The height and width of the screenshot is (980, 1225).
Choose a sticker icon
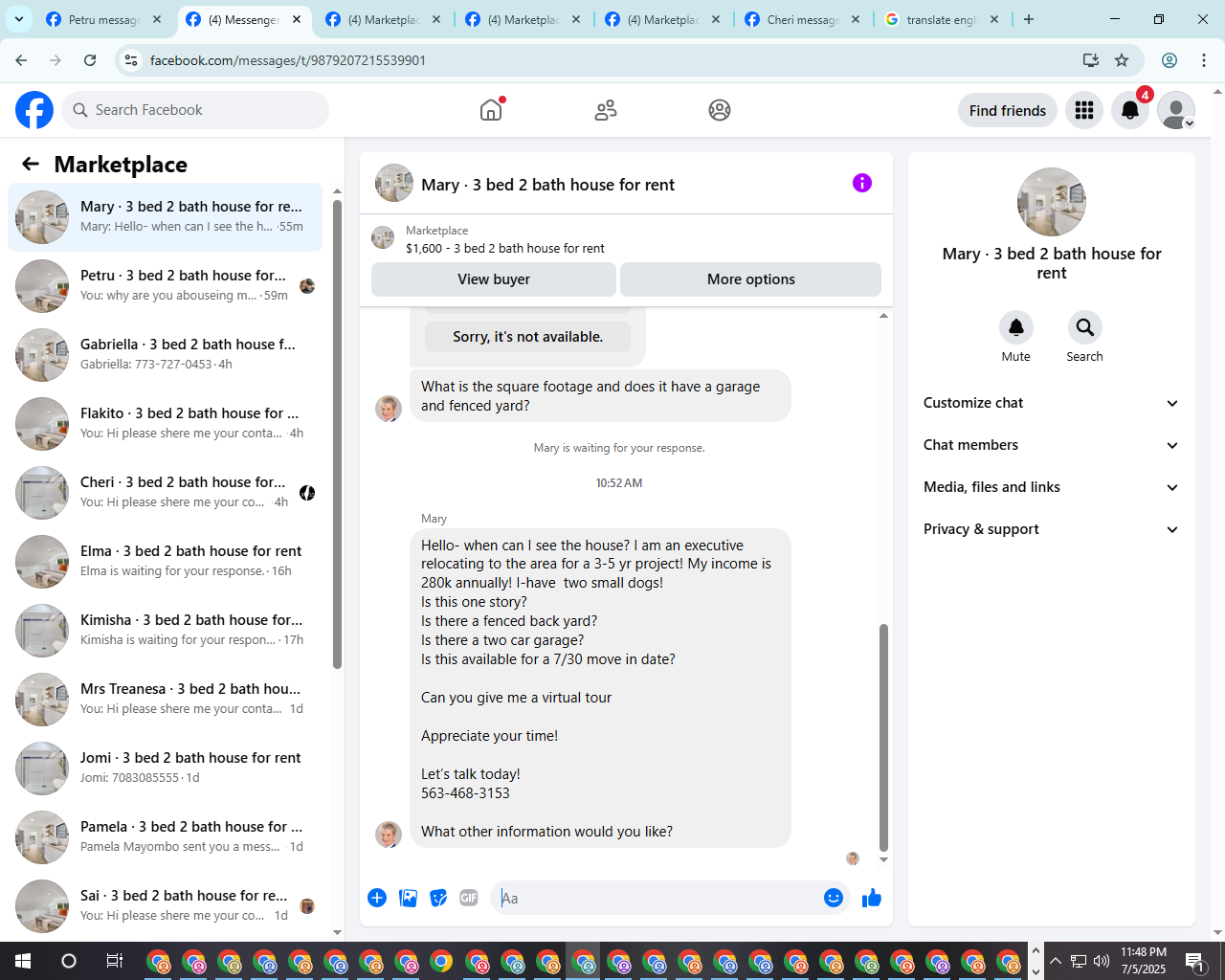(x=438, y=898)
